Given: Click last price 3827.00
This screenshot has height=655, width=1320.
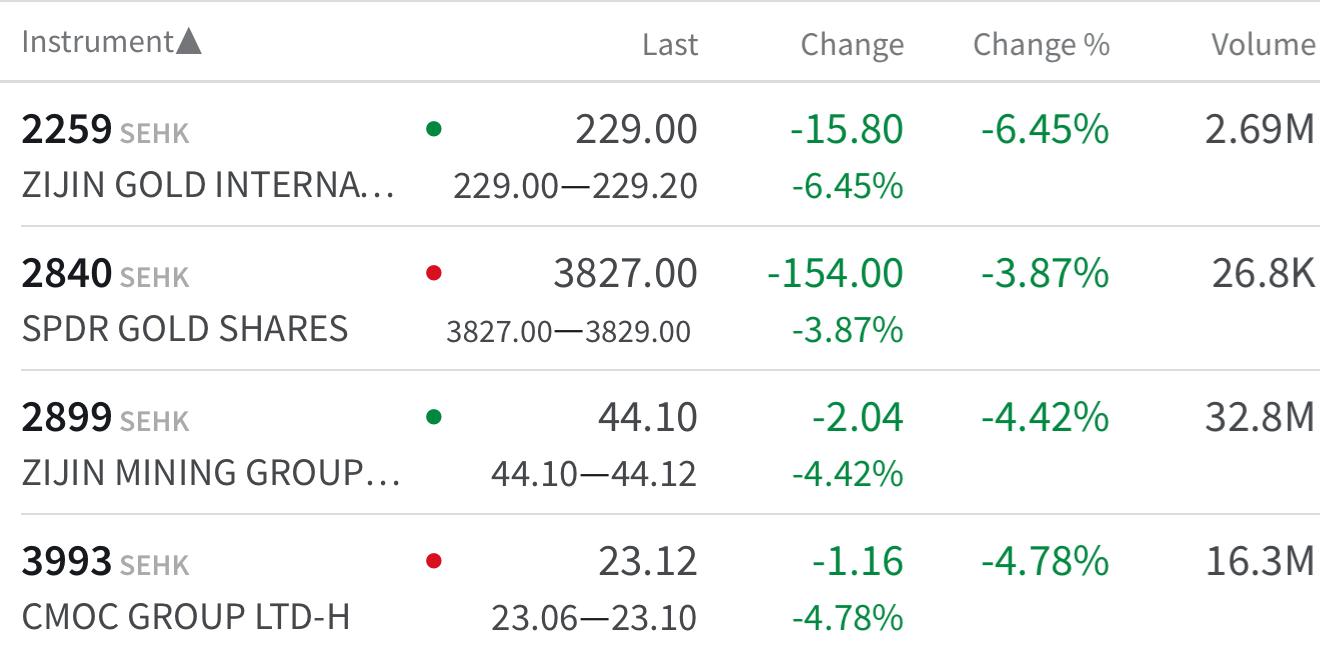Looking at the screenshot, I should pyautogui.click(x=625, y=273).
